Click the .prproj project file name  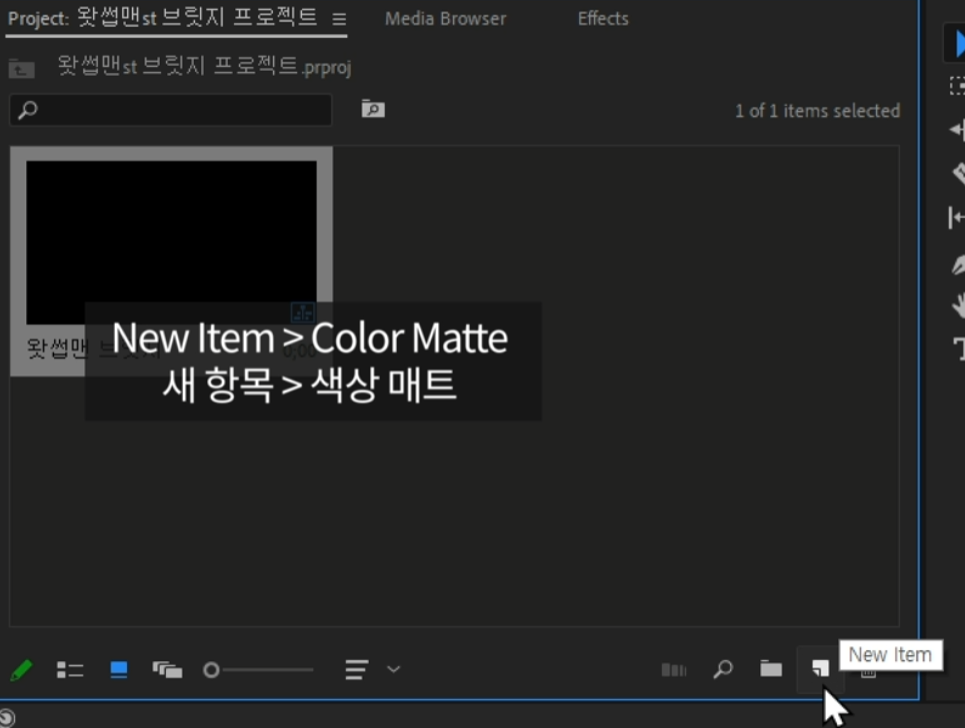[x=204, y=66]
